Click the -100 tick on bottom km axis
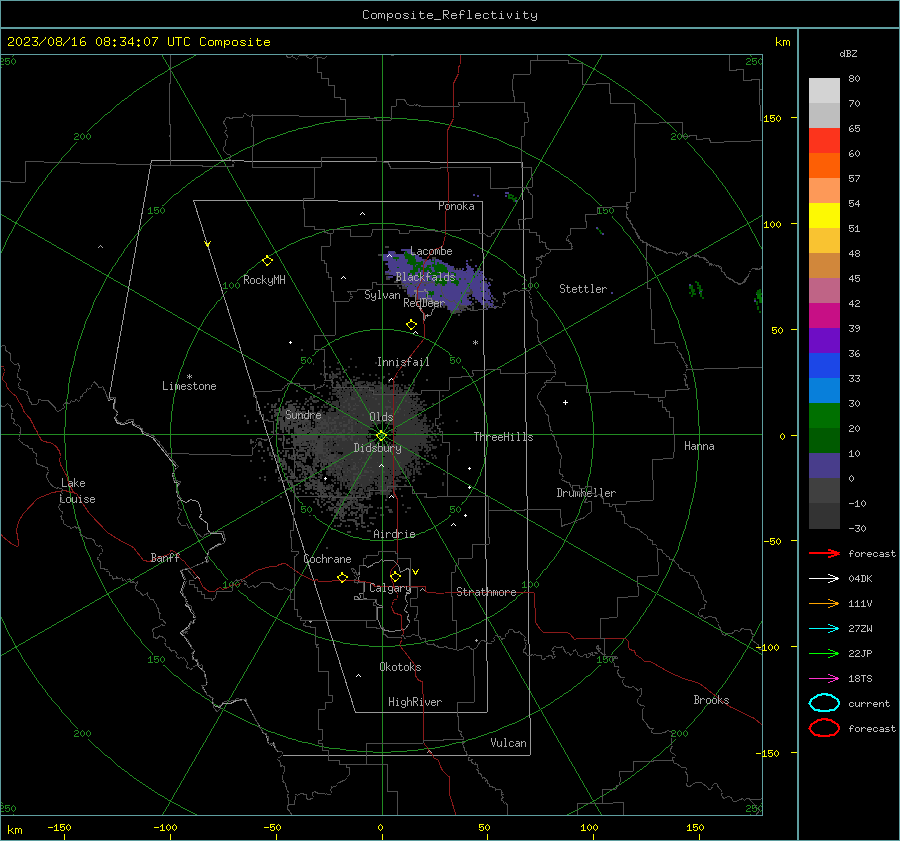Screen dimensions: 900x841 pyautogui.click(x=165, y=828)
